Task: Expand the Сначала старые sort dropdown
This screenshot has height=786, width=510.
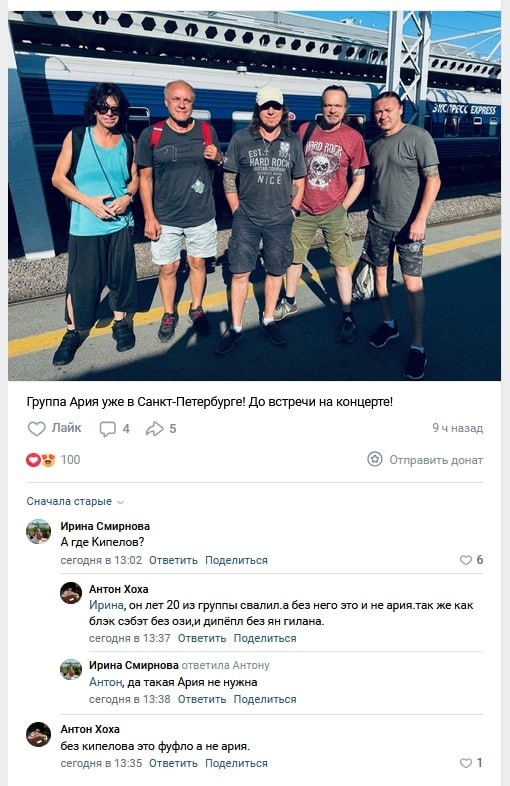Action: (75, 501)
